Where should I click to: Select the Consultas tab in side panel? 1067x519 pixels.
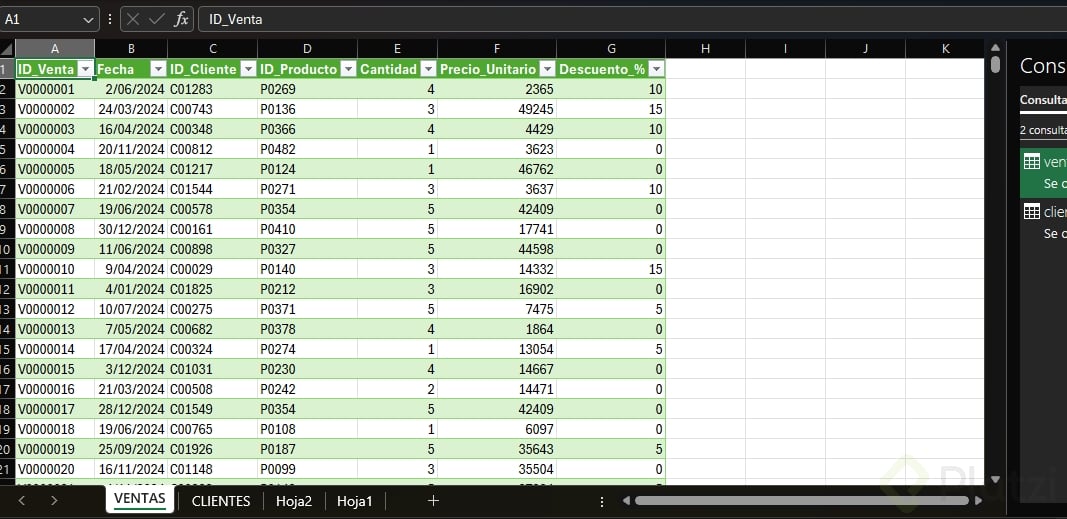point(1043,99)
